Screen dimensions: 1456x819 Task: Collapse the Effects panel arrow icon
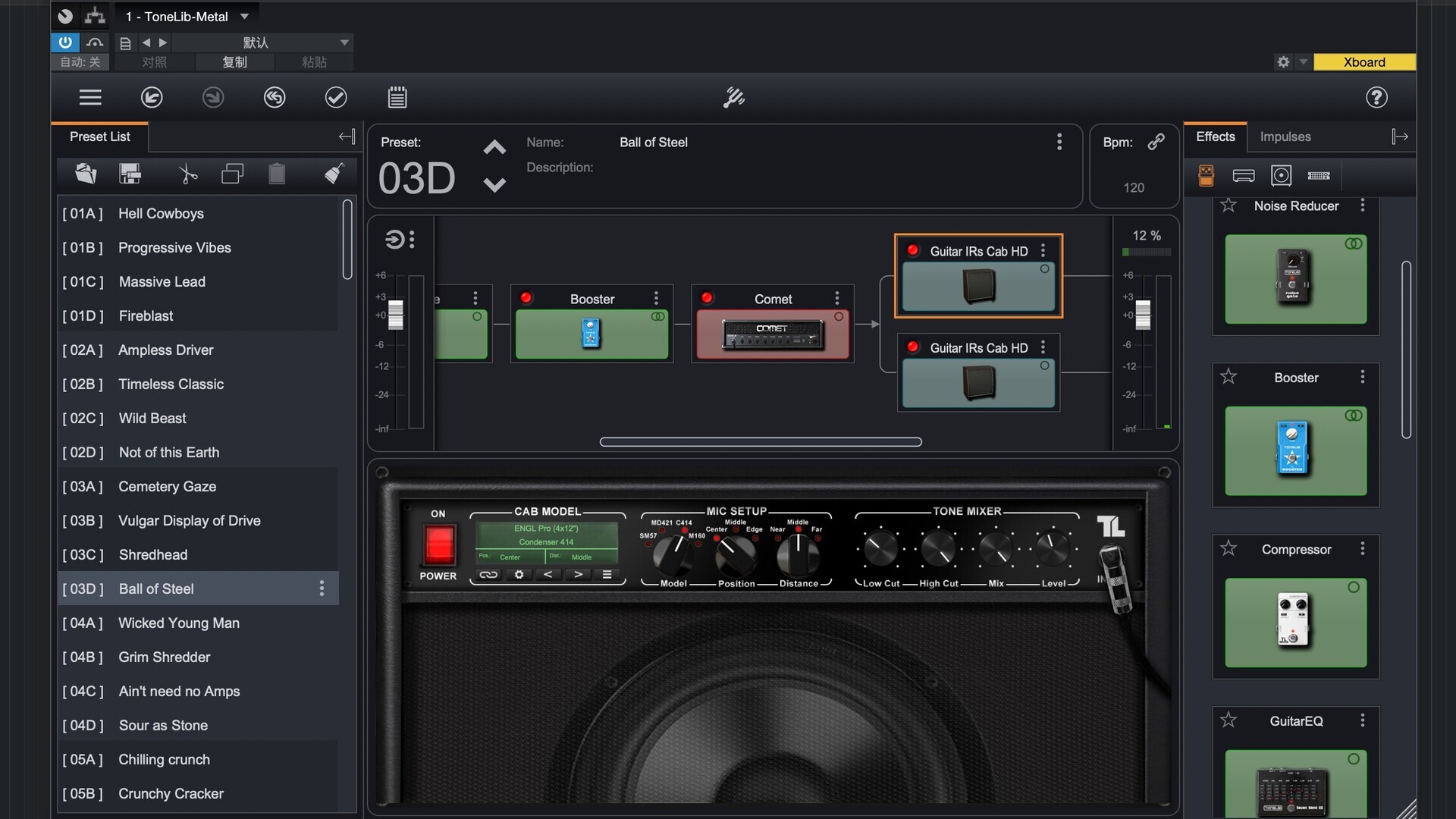pyautogui.click(x=1400, y=136)
